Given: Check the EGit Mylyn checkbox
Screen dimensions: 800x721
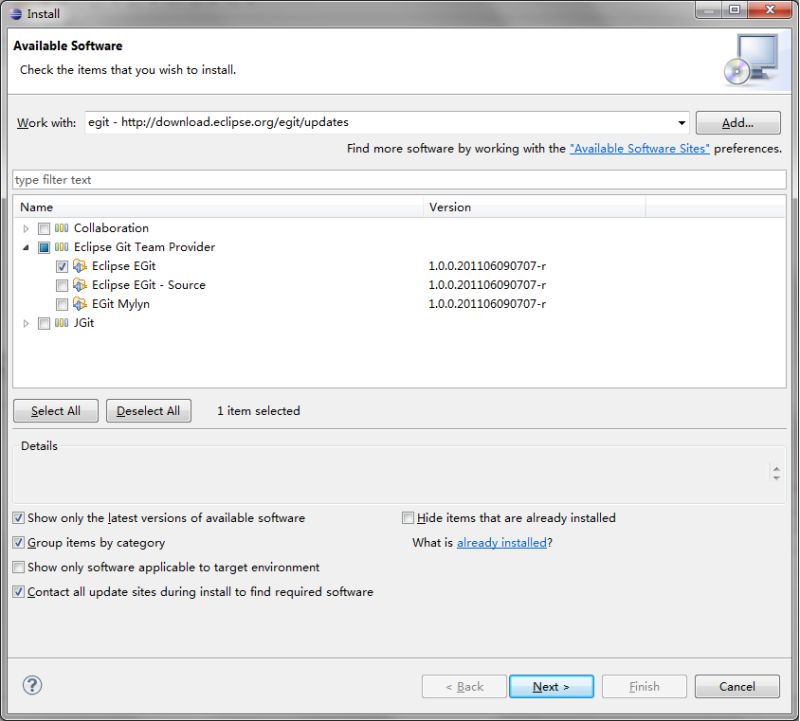Looking at the screenshot, I should [x=62, y=304].
